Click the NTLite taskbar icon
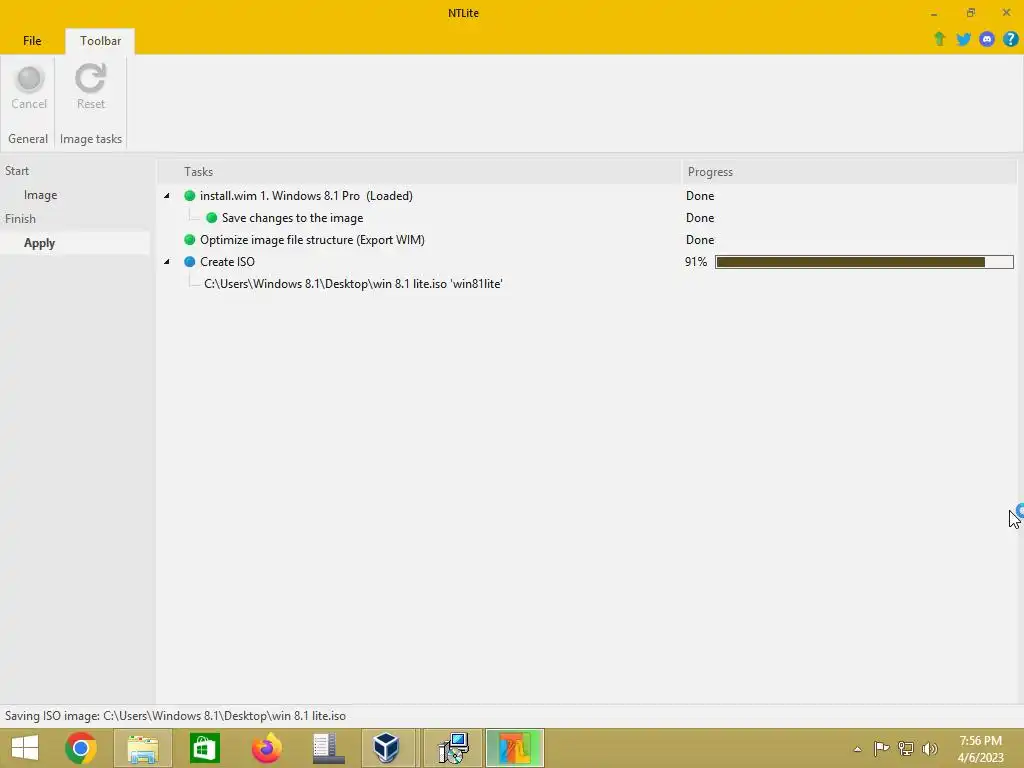 click(x=515, y=748)
